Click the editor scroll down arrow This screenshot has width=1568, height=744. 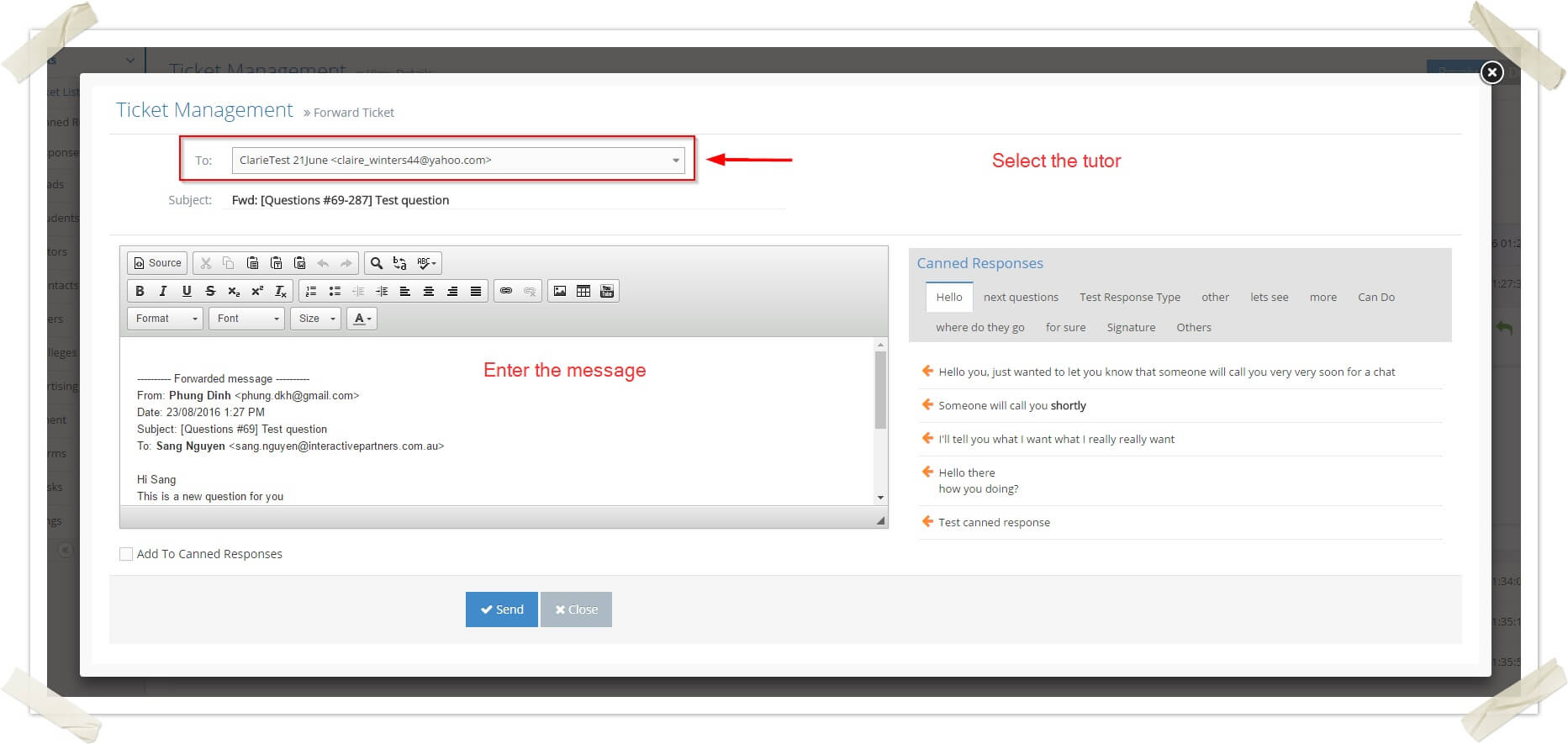[x=880, y=498]
